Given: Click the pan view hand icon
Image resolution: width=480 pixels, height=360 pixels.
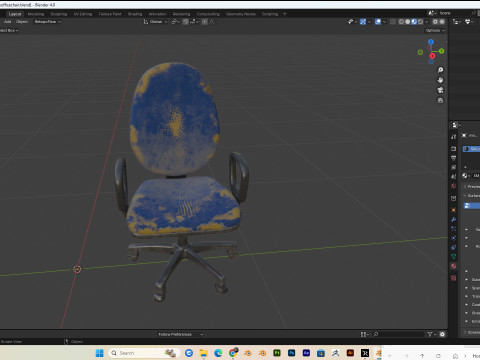Looking at the screenshot, I should (x=440, y=80).
